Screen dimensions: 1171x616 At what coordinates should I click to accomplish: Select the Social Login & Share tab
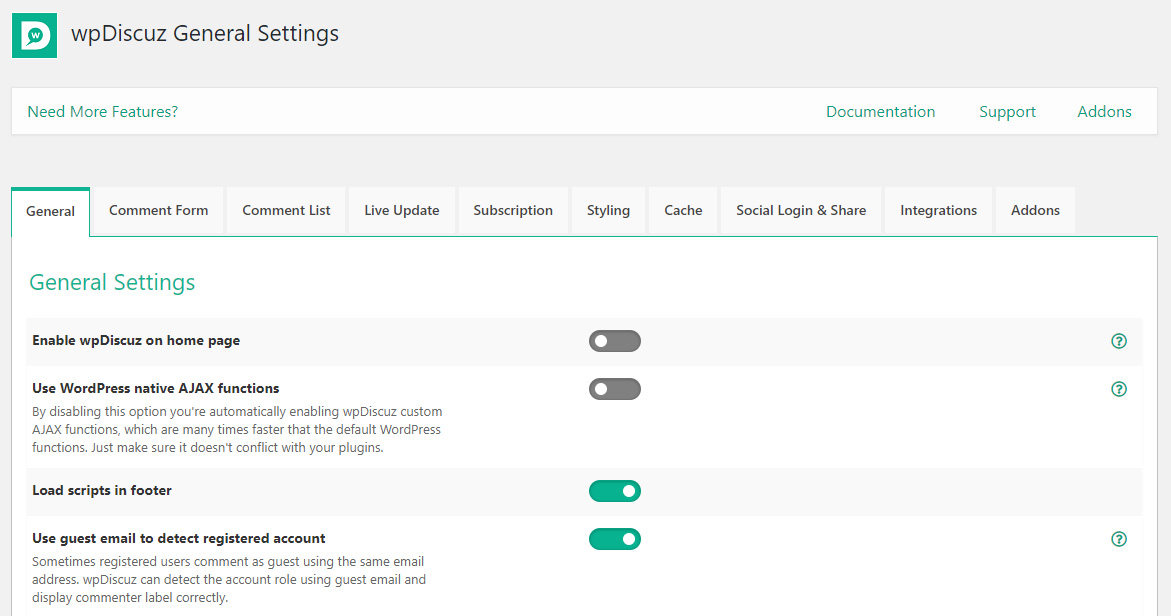801,211
